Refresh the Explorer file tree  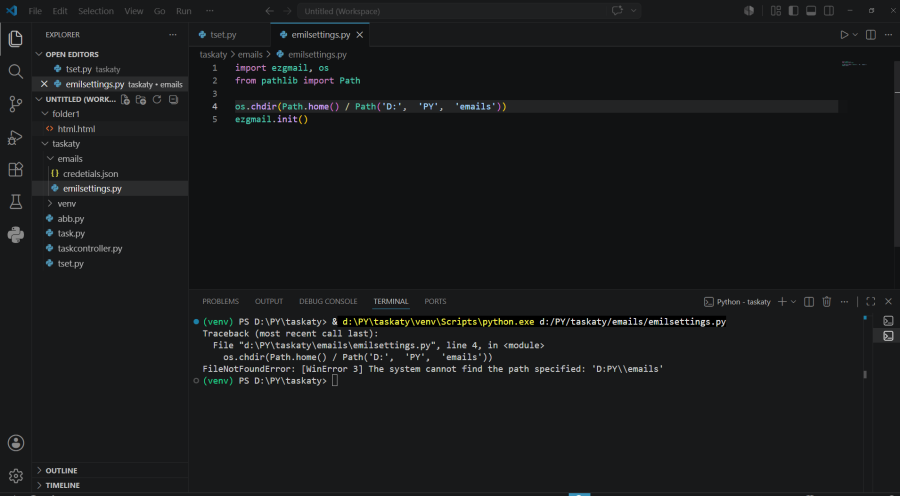[x=157, y=99]
